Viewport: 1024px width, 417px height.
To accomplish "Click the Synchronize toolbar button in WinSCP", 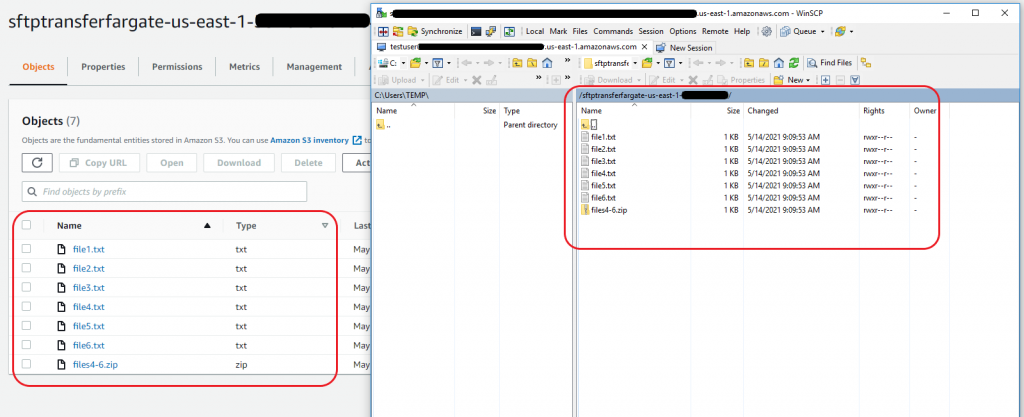I will 435,31.
